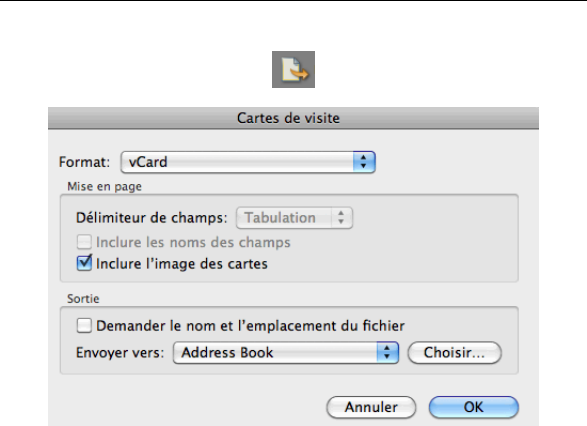Image resolution: width=587 pixels, height=426 pixels.
Task: Click the Mise en page group heading
Action: [x=104, y=186]
